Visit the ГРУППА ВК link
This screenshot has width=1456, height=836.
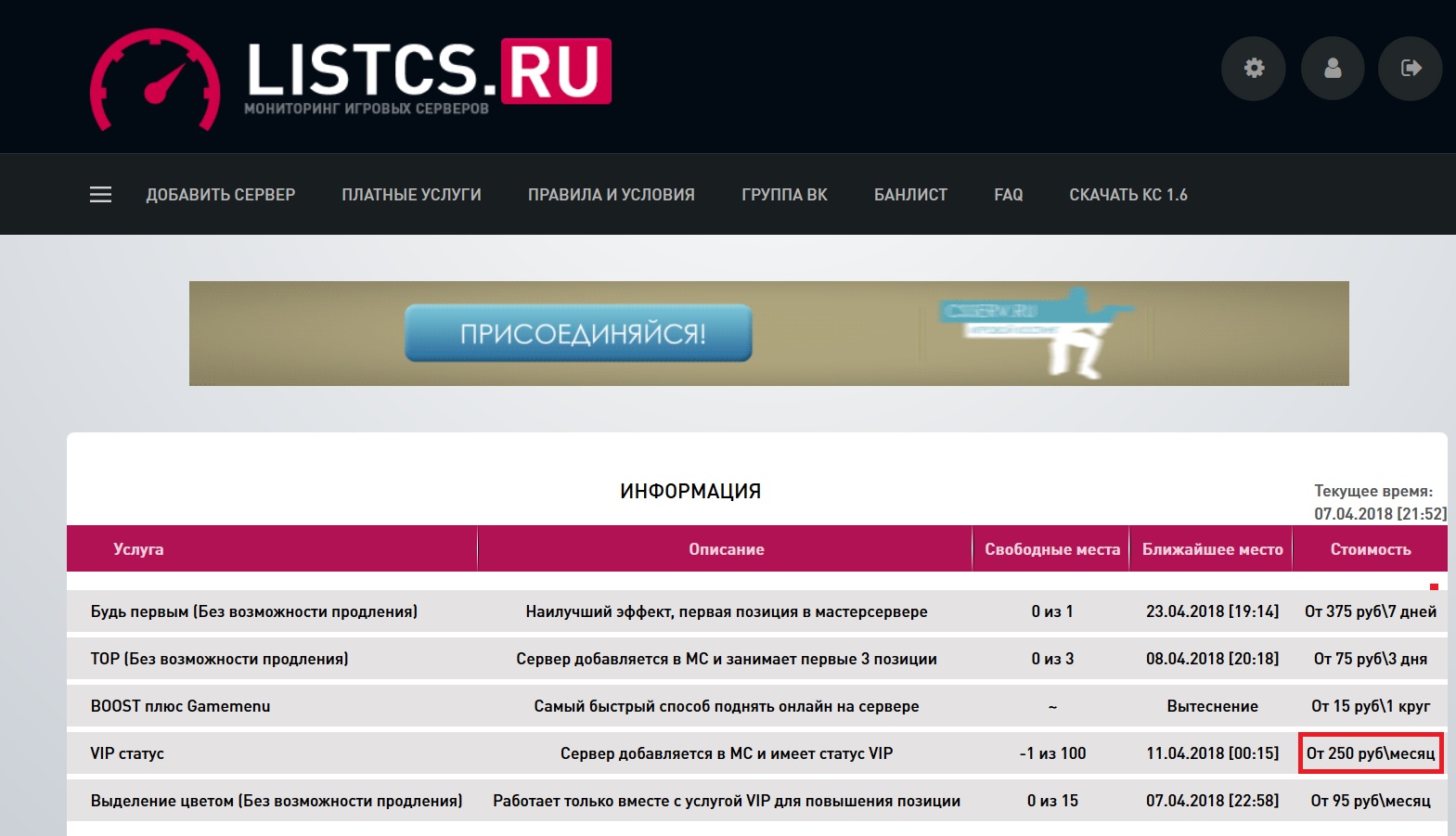(784, 195)
